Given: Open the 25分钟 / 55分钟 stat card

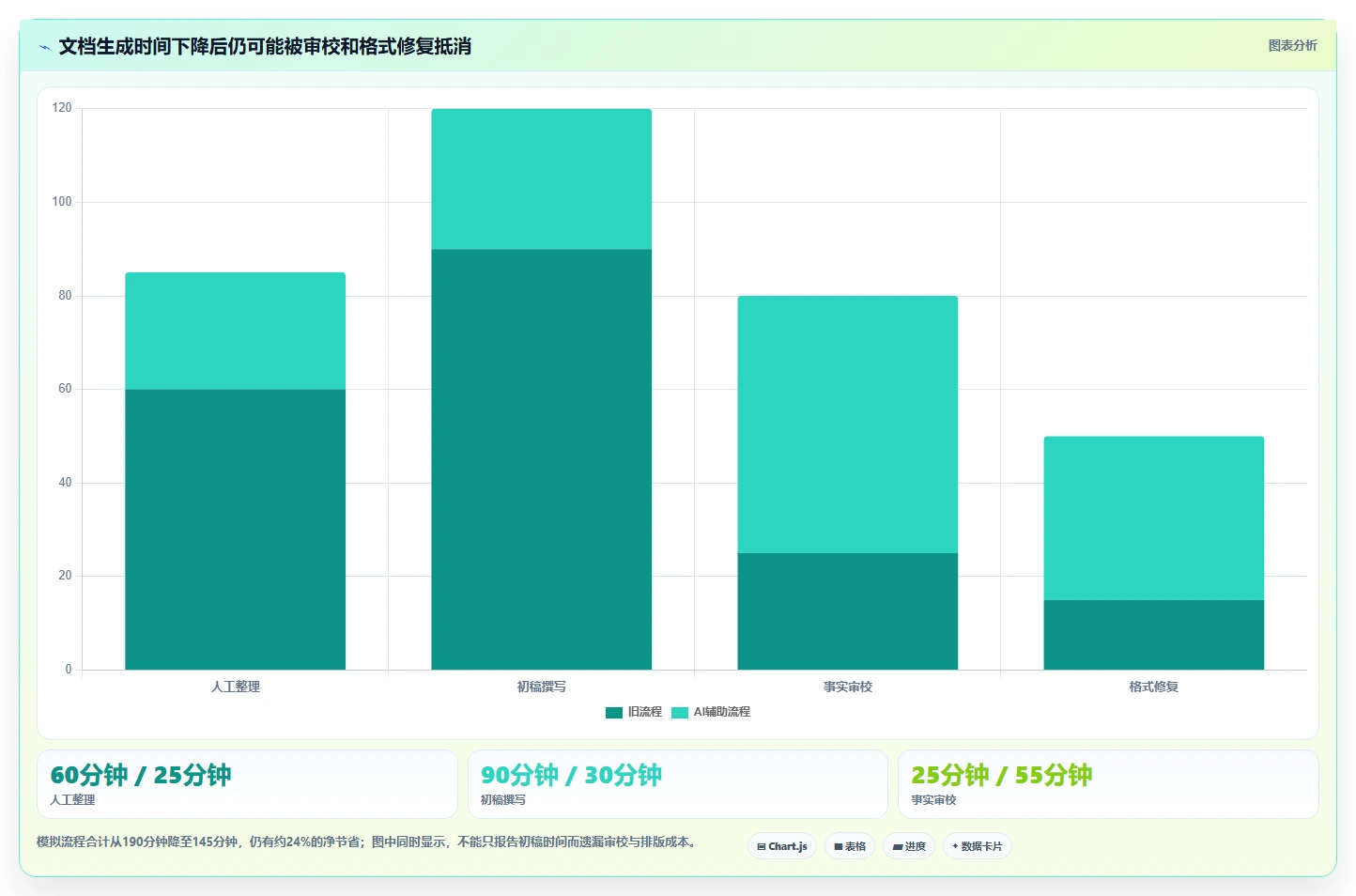Looking at the screenshot, I should click(x=1108, y=784).
